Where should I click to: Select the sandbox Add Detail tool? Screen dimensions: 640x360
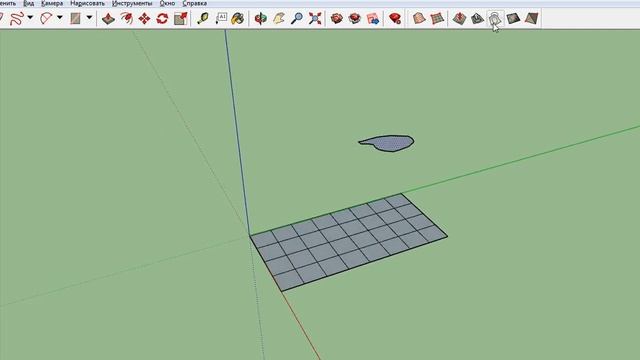(x=513, y=18)
